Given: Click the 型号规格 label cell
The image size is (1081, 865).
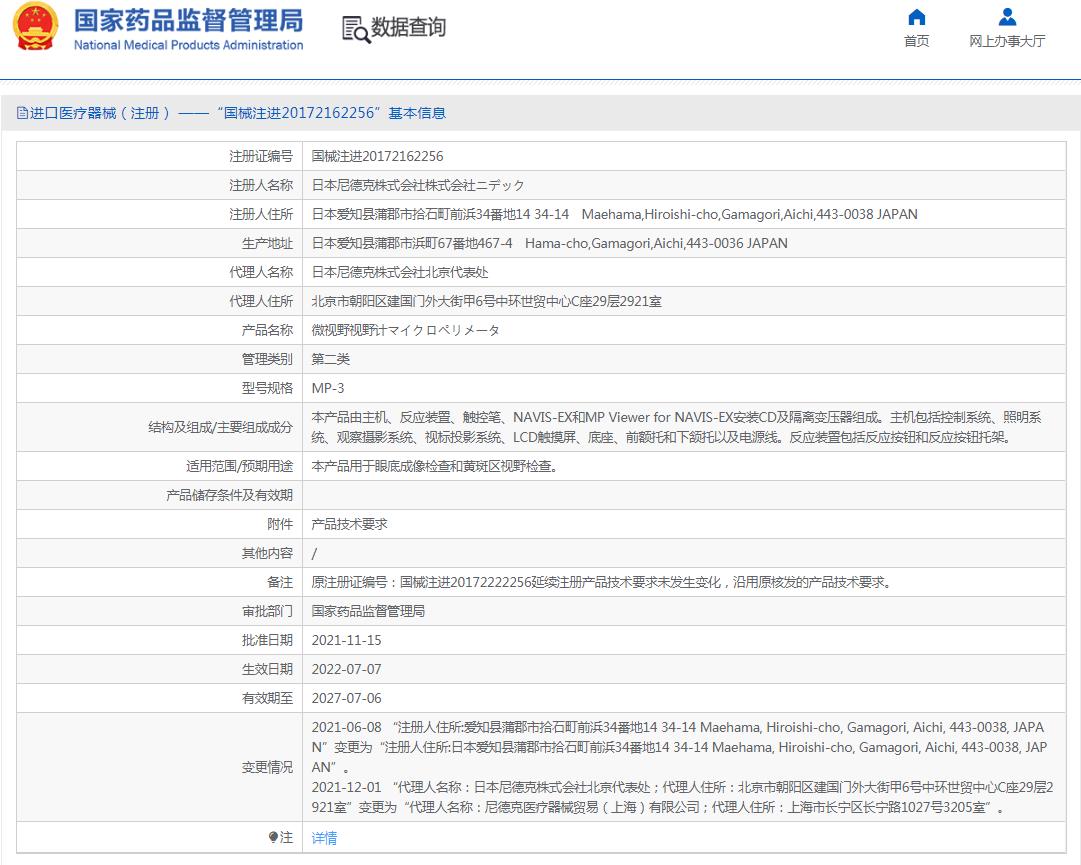Looking at the screenshot, I should (x=159, y=388).
